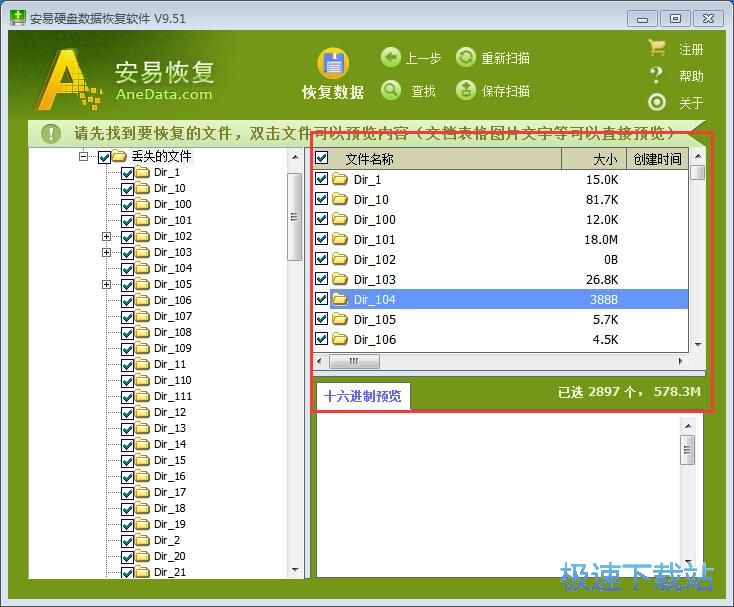734x607 pixels.
Task: Click file list horizontal scrollbar thumb
Action: [354, 361]
